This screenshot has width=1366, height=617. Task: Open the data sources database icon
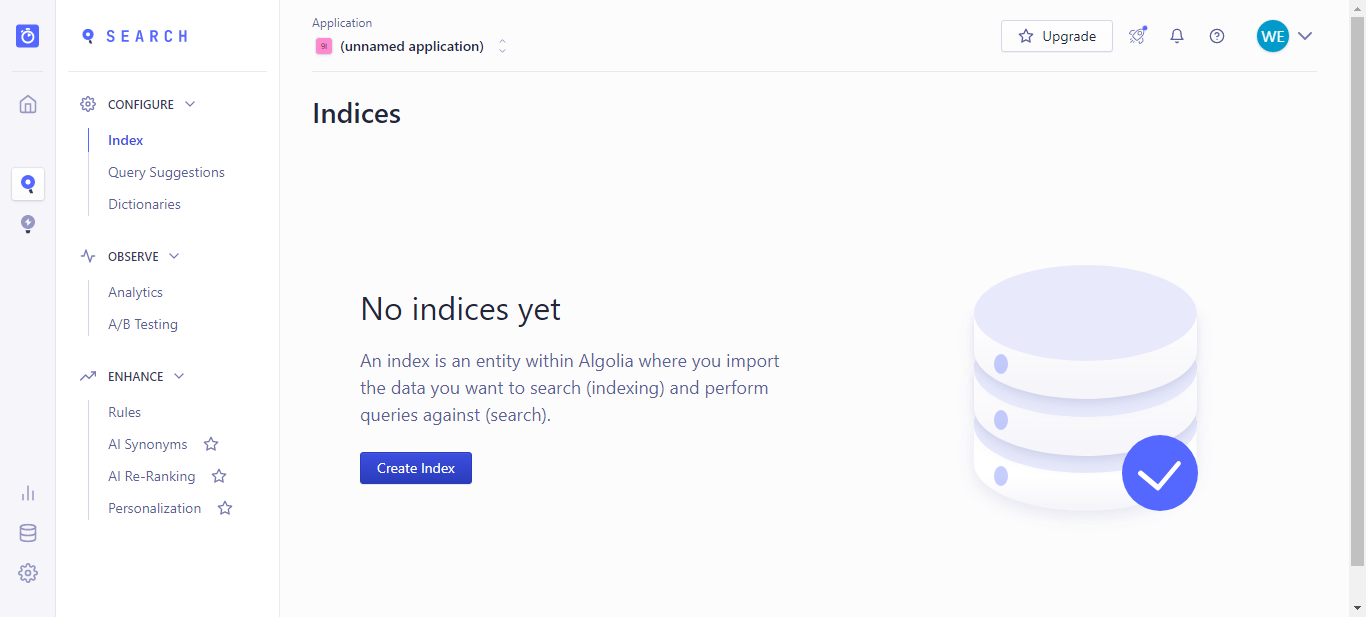[x=28, y=533]
